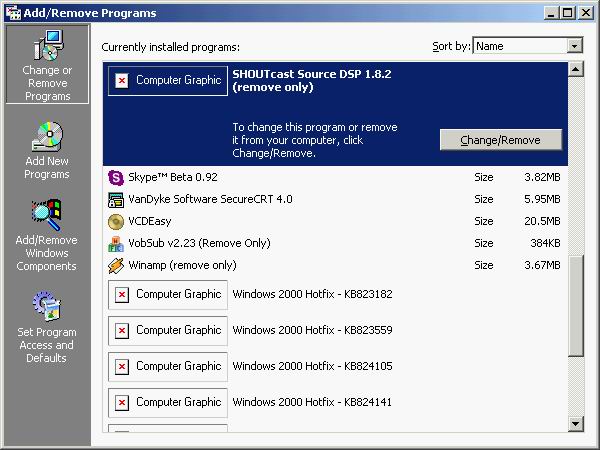Click the broken graphic beside Hotfix KB824141
The height and width of the screenshot is (450, 600).
coord(168,403)
